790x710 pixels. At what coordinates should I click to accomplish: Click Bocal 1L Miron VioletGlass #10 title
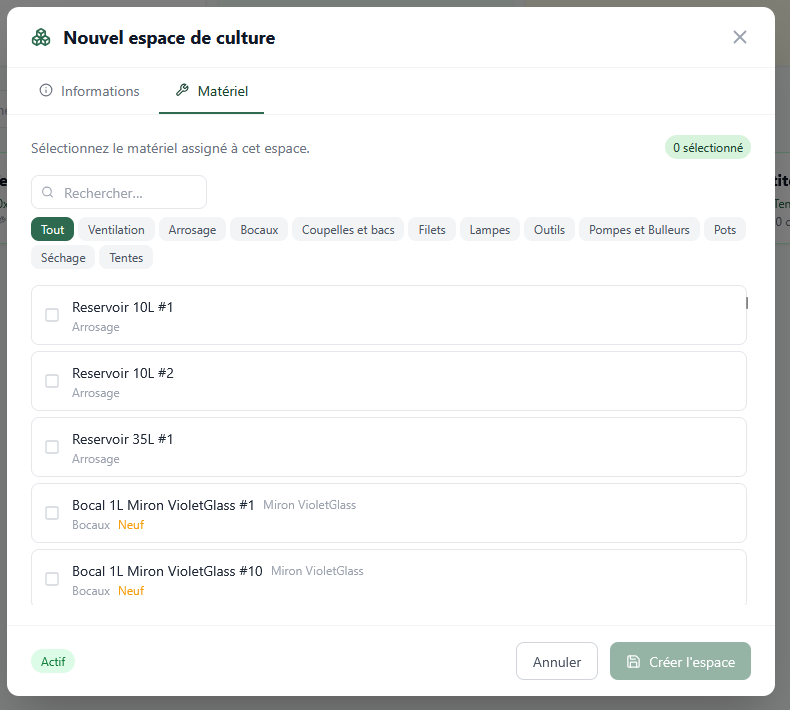(x=167, y=571)
